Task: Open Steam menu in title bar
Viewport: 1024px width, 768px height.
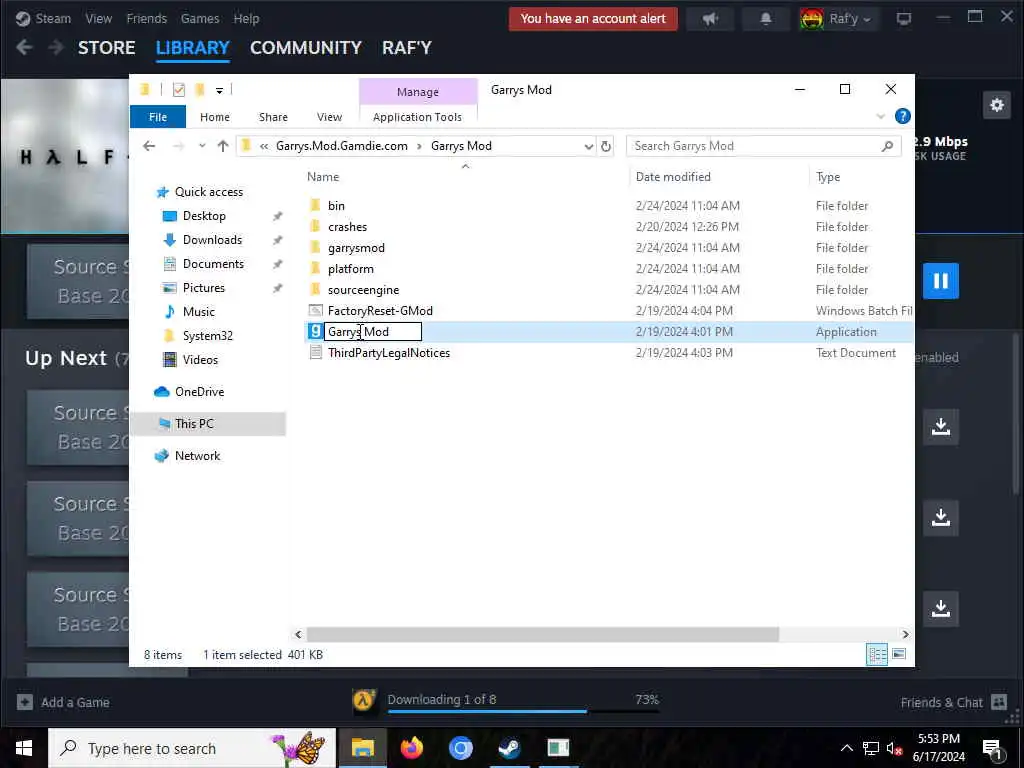Action: click(x=43, y=18)
